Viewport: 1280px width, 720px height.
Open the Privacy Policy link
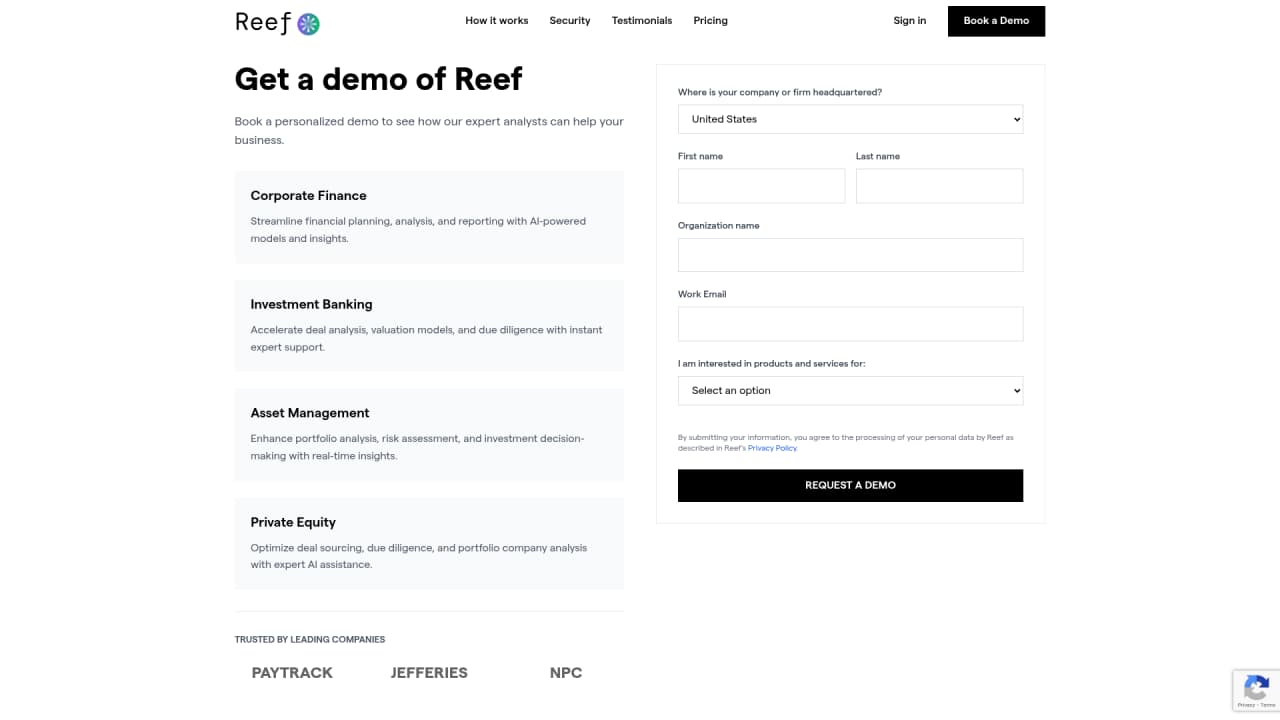point(773,448)
